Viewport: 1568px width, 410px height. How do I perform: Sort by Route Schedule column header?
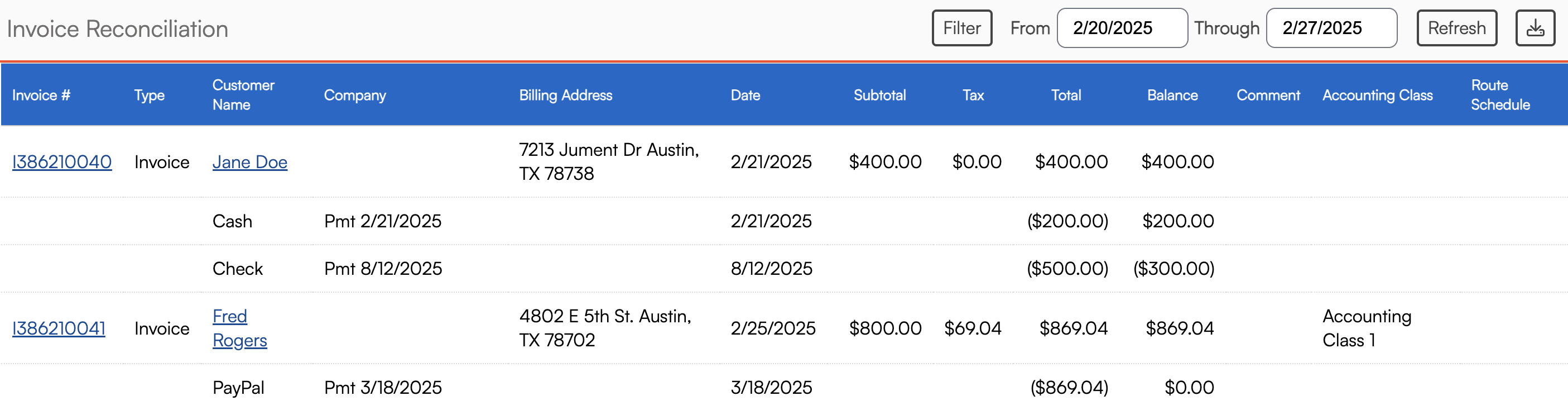pos(1500,95)
